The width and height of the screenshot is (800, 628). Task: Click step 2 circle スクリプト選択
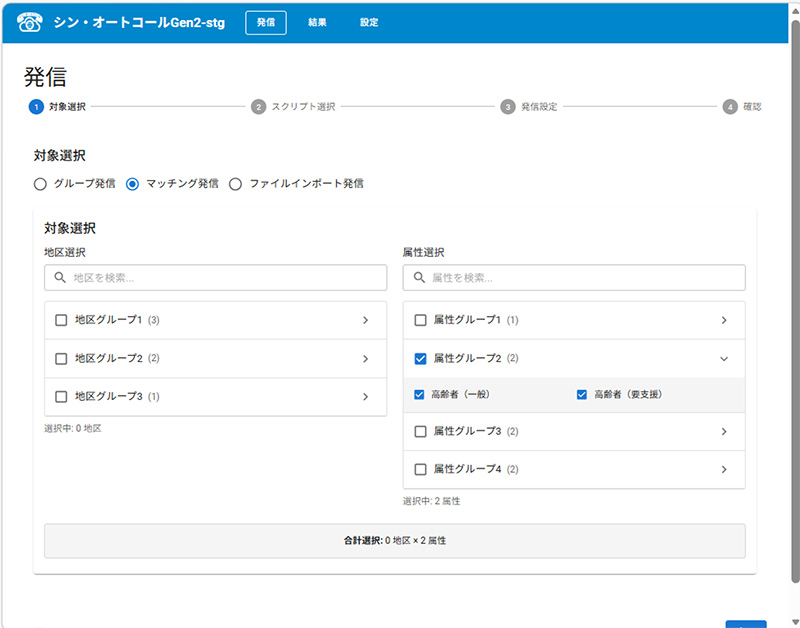[x=259, y=107]
